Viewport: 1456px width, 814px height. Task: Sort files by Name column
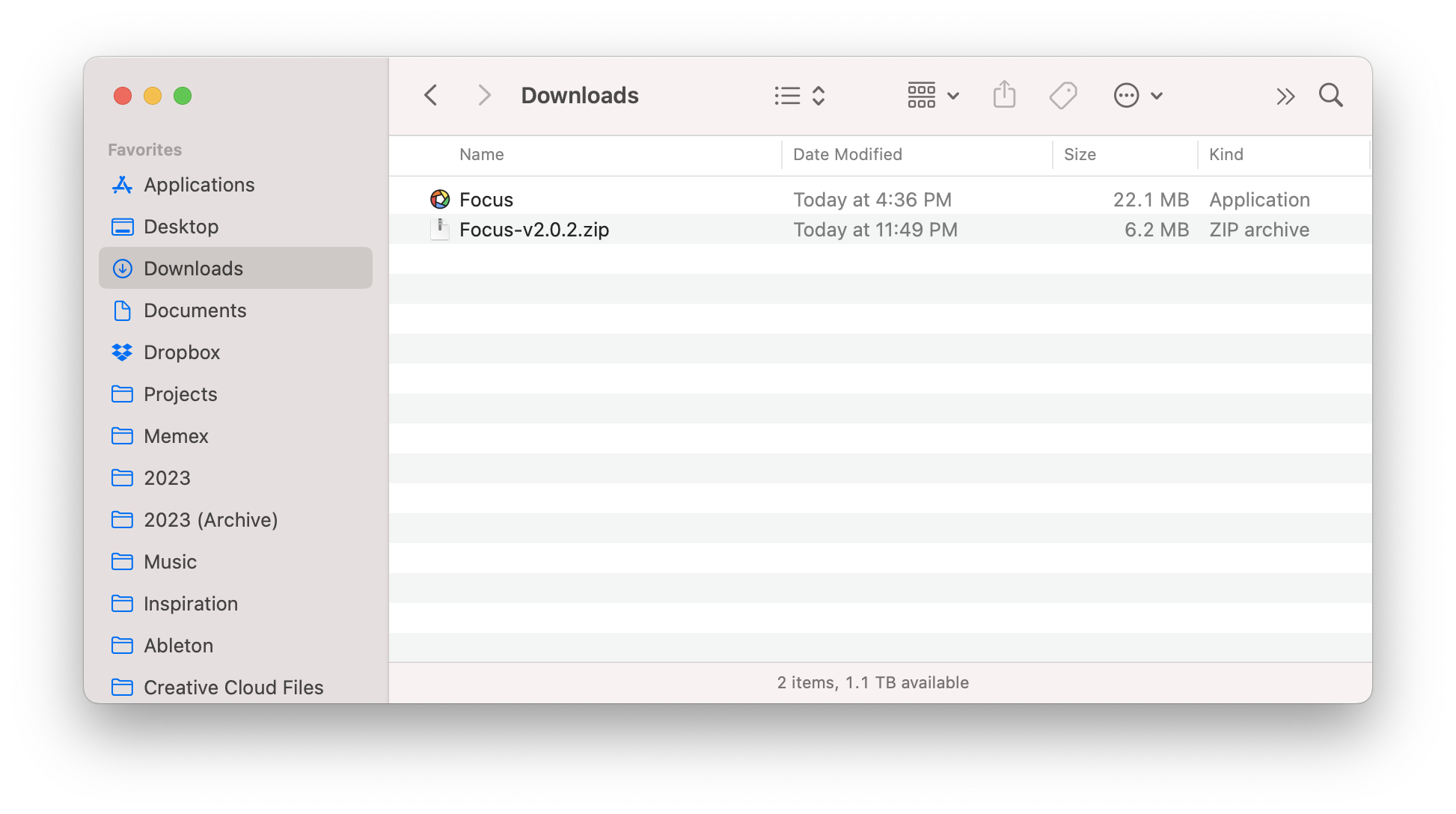click(481, 154)
